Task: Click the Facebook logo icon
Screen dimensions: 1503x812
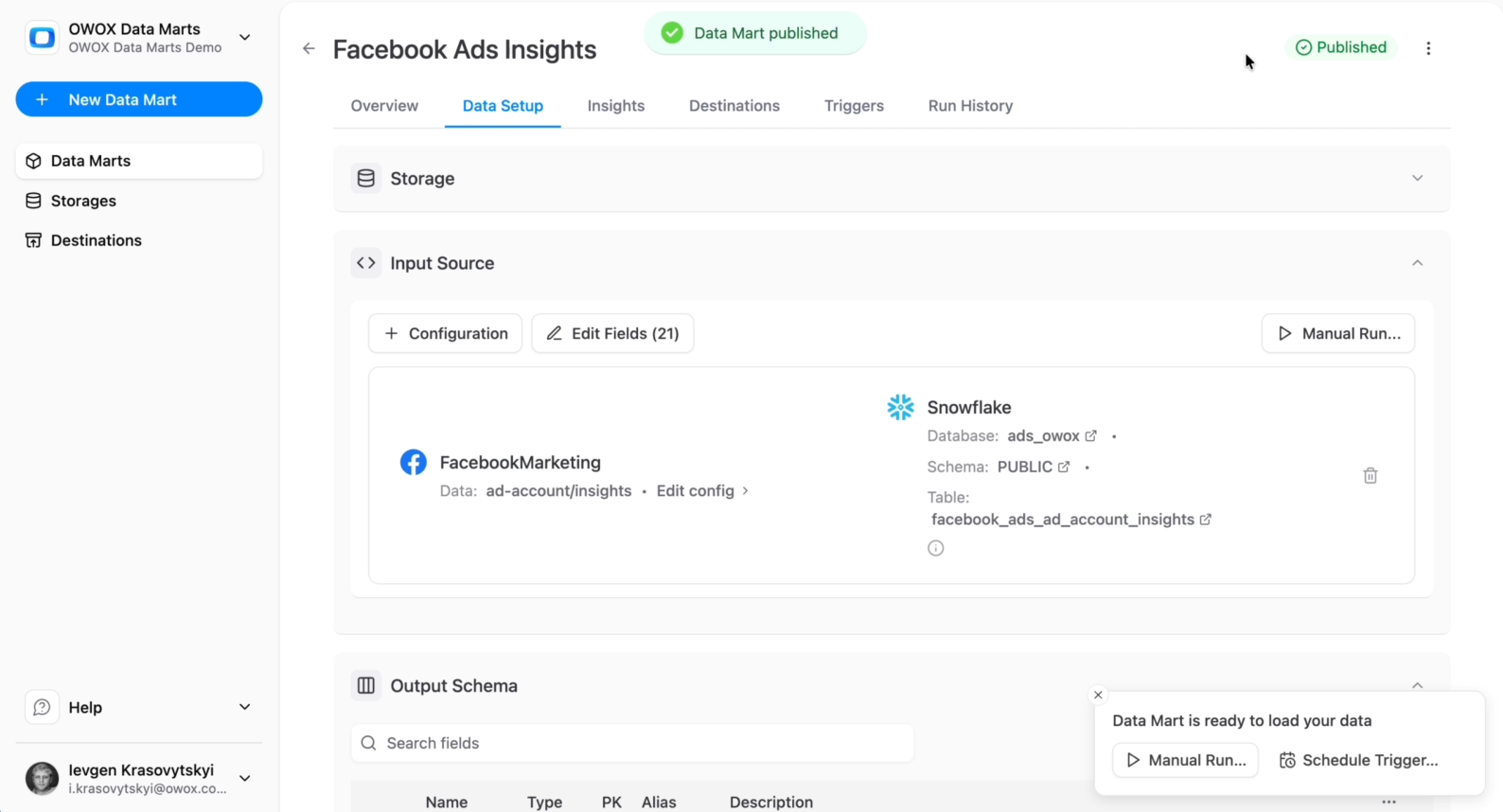Action: pos(414,462)
